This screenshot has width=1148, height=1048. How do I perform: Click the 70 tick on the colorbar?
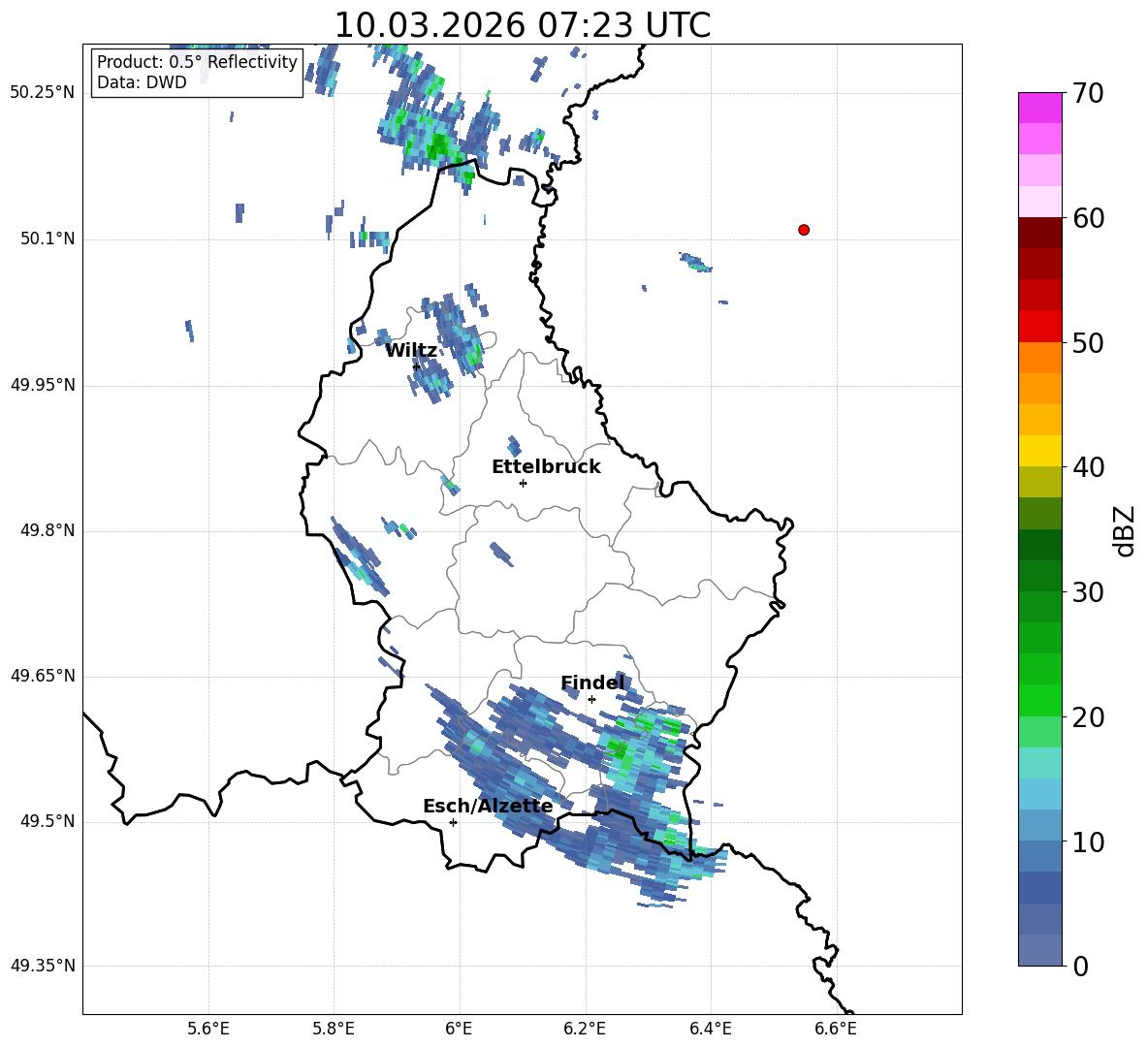(1088, 94)
